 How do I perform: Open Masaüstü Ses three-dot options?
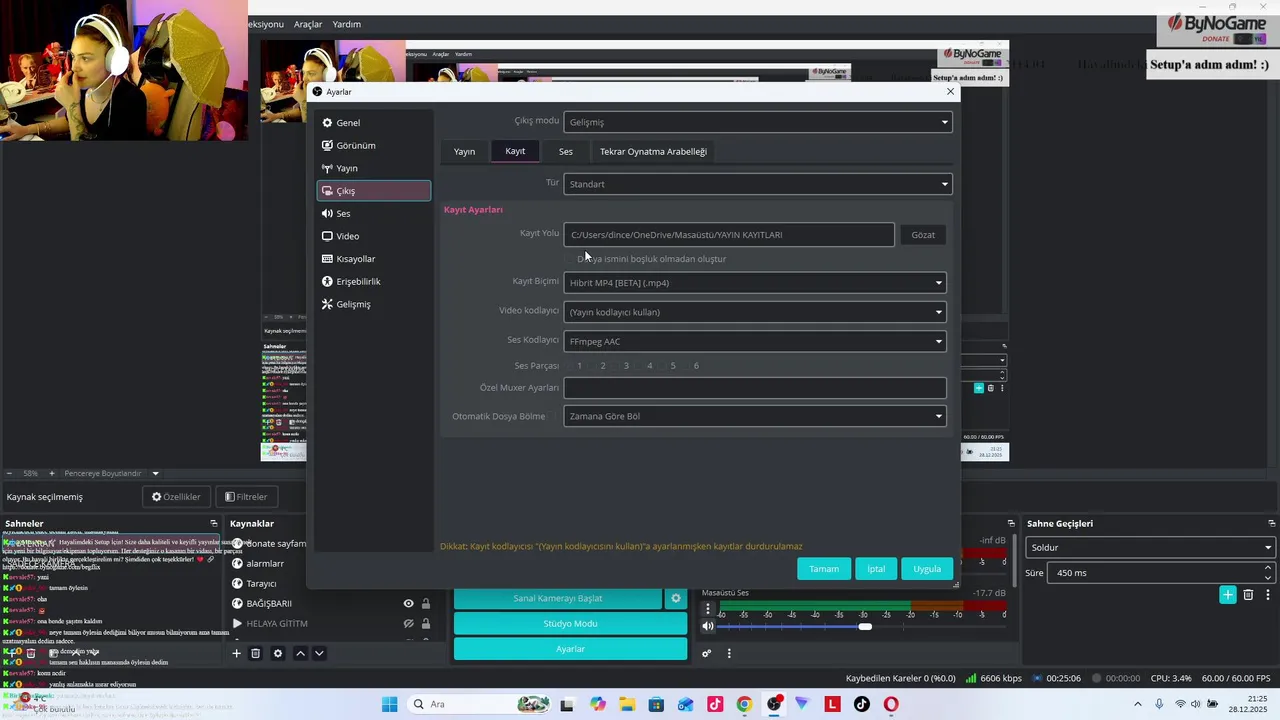[x=708, y=608]
